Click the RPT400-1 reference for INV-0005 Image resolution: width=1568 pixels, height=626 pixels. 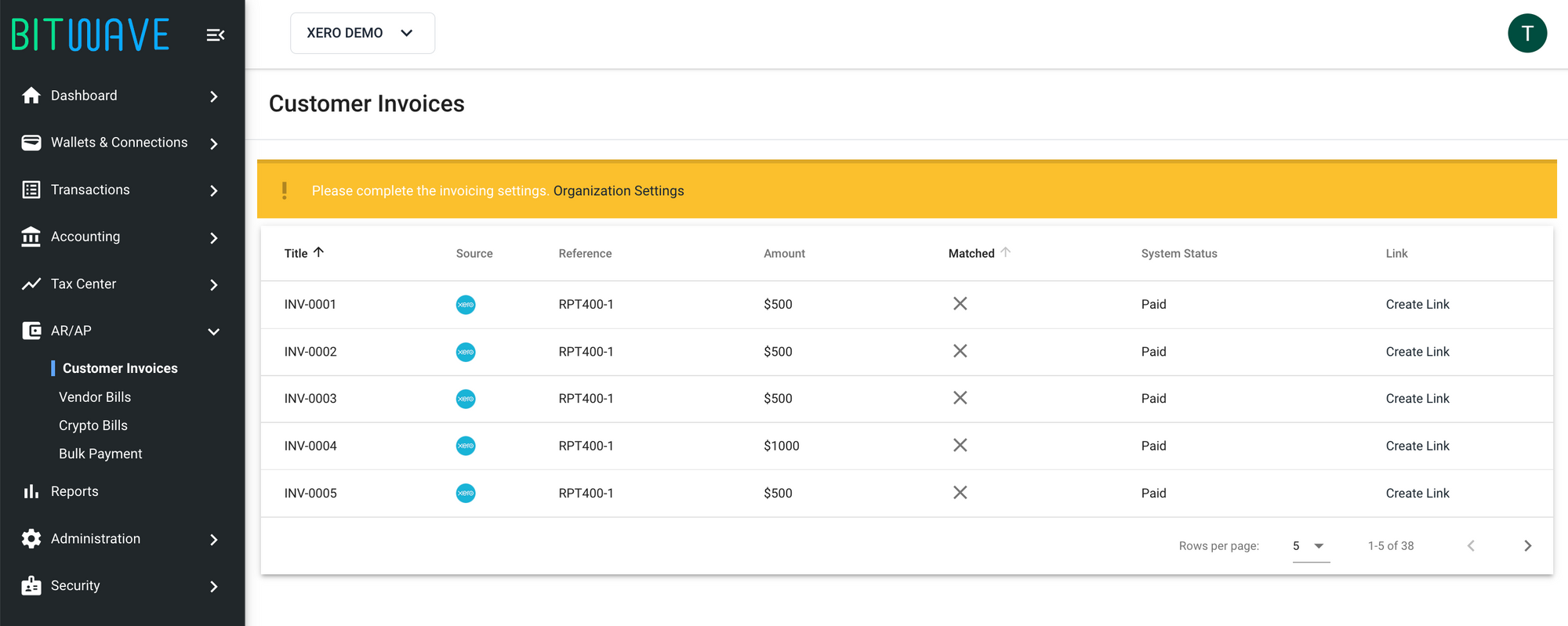coord(586,493)
